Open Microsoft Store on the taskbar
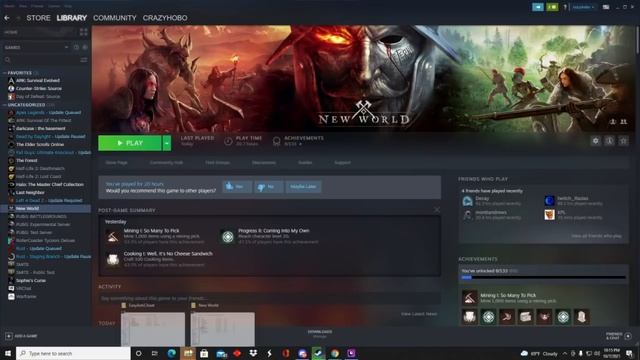The height and width of the screenshot is (360, 640). click(x=204, y=353)
